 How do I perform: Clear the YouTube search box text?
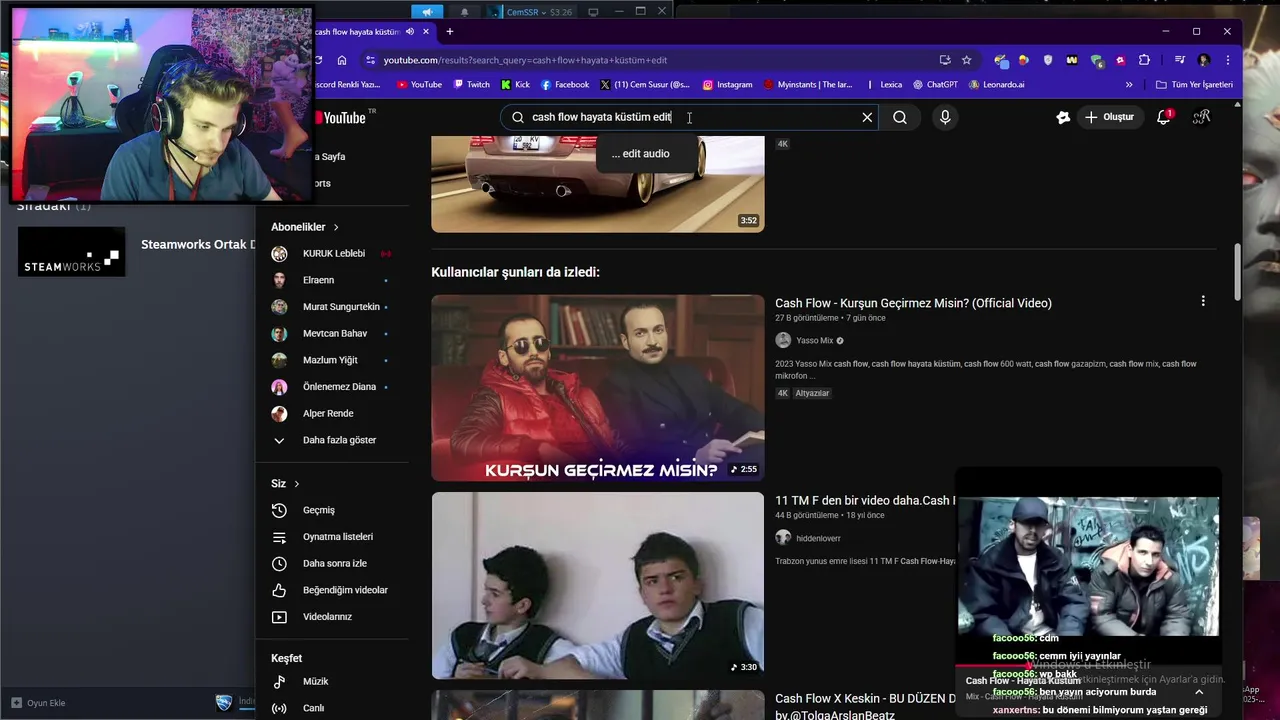[867, 117]
